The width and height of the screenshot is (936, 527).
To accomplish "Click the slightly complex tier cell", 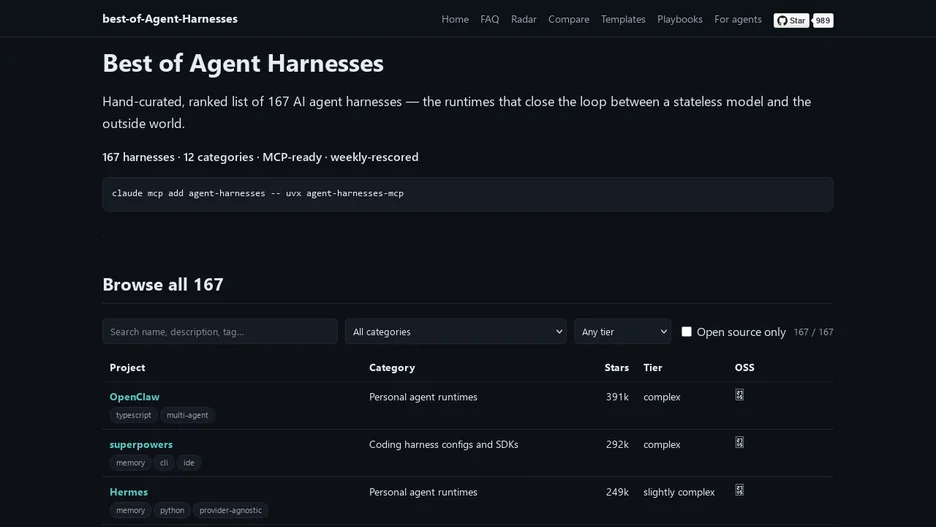I will (x=679, y=492).
